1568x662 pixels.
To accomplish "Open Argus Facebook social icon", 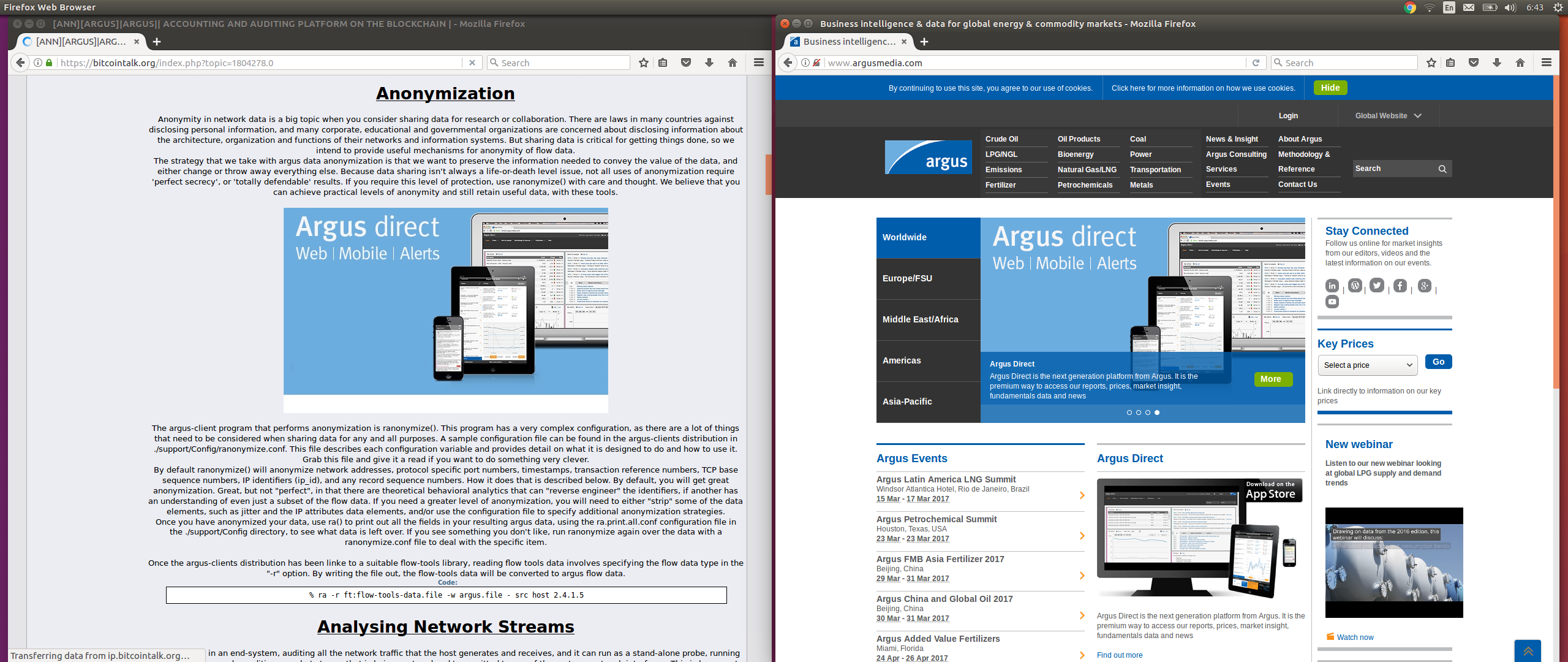I will coord(1400,286).
